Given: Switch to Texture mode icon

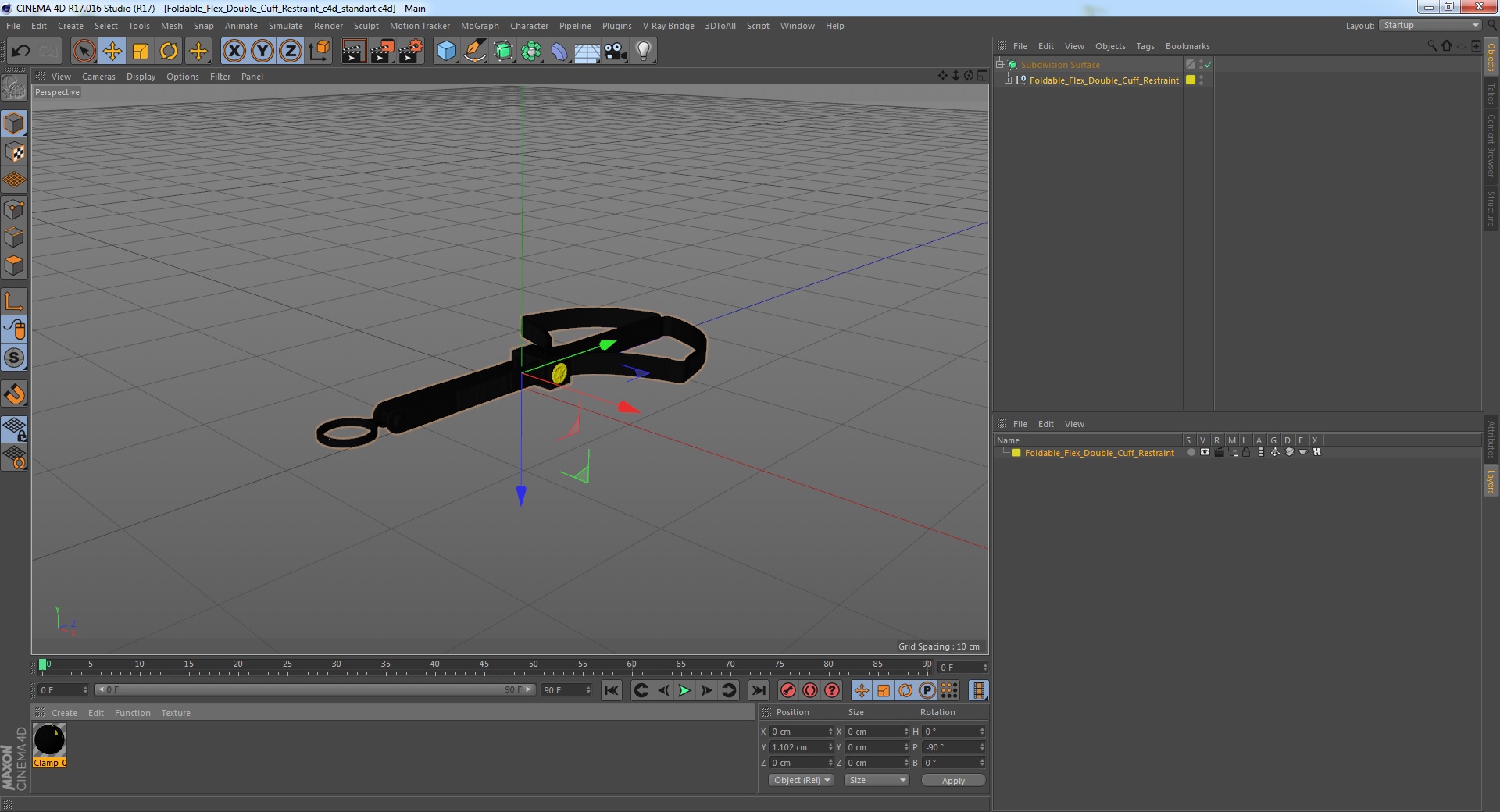Looking at the screenshot, I should point(14,151).
